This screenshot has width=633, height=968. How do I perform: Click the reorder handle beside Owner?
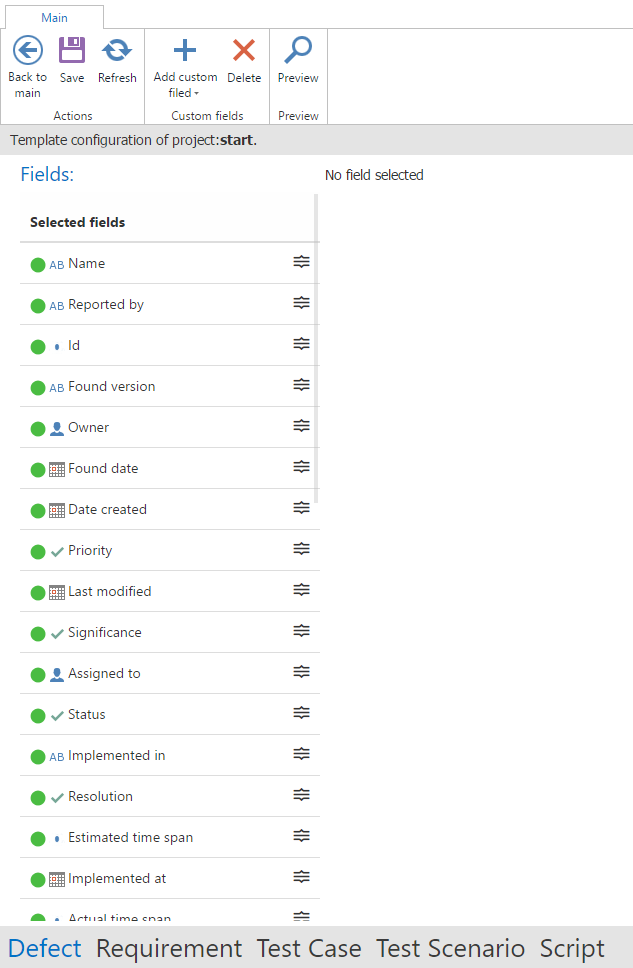[301, 427]
